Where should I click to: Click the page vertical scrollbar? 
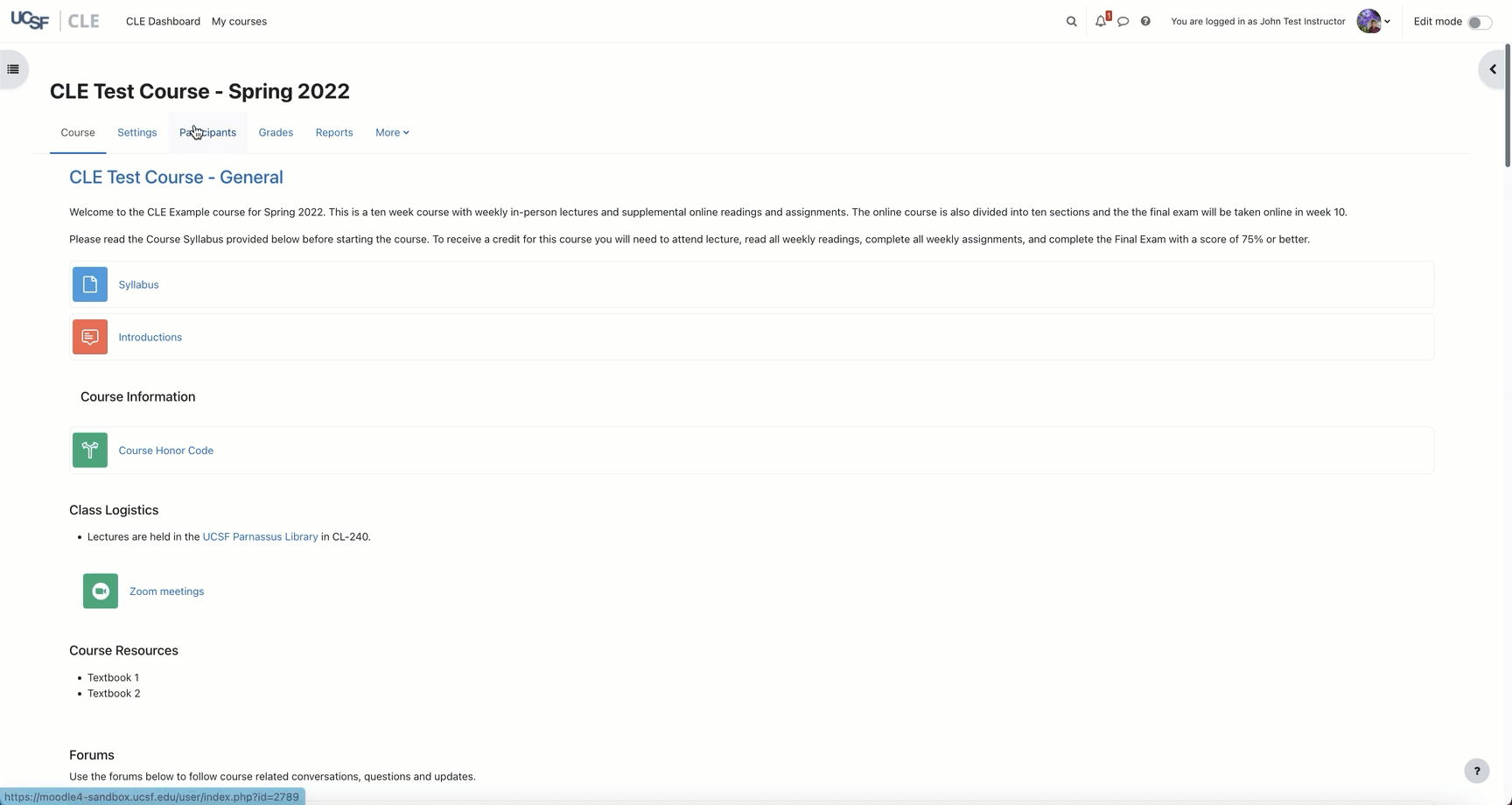coord(1508,105)
